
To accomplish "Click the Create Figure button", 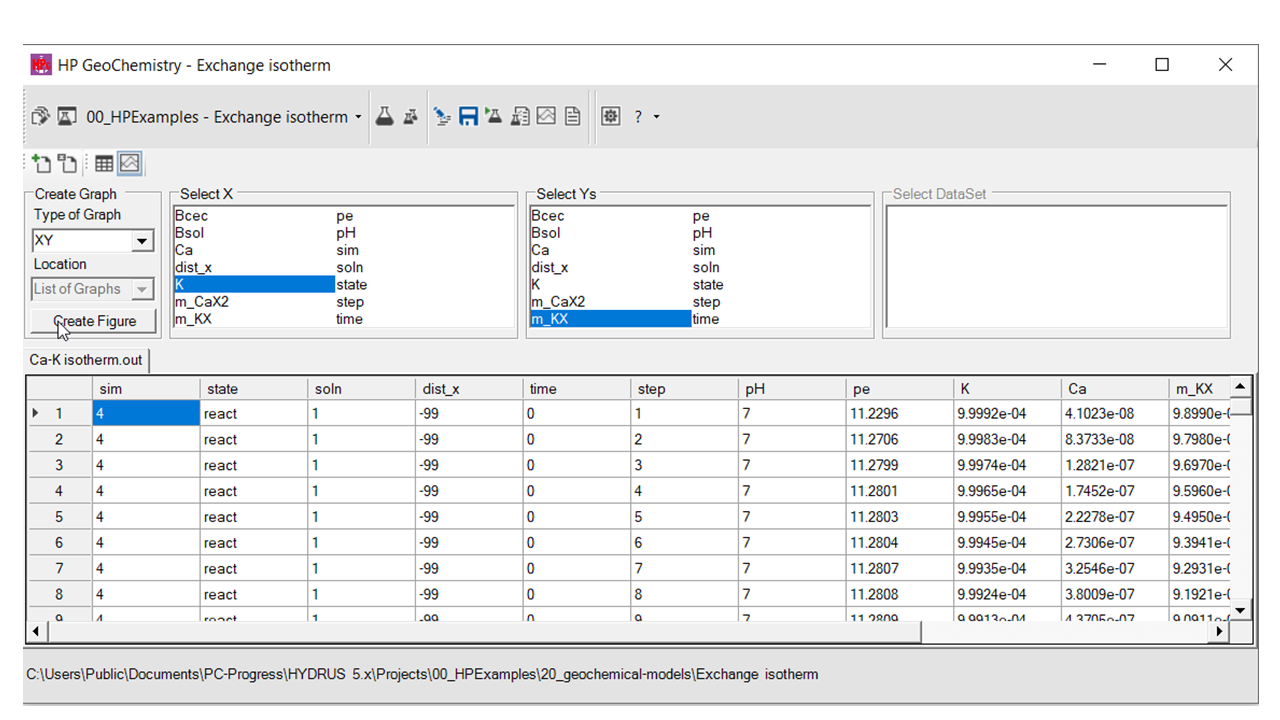I will pyautogui.click(x=94, y=321).
